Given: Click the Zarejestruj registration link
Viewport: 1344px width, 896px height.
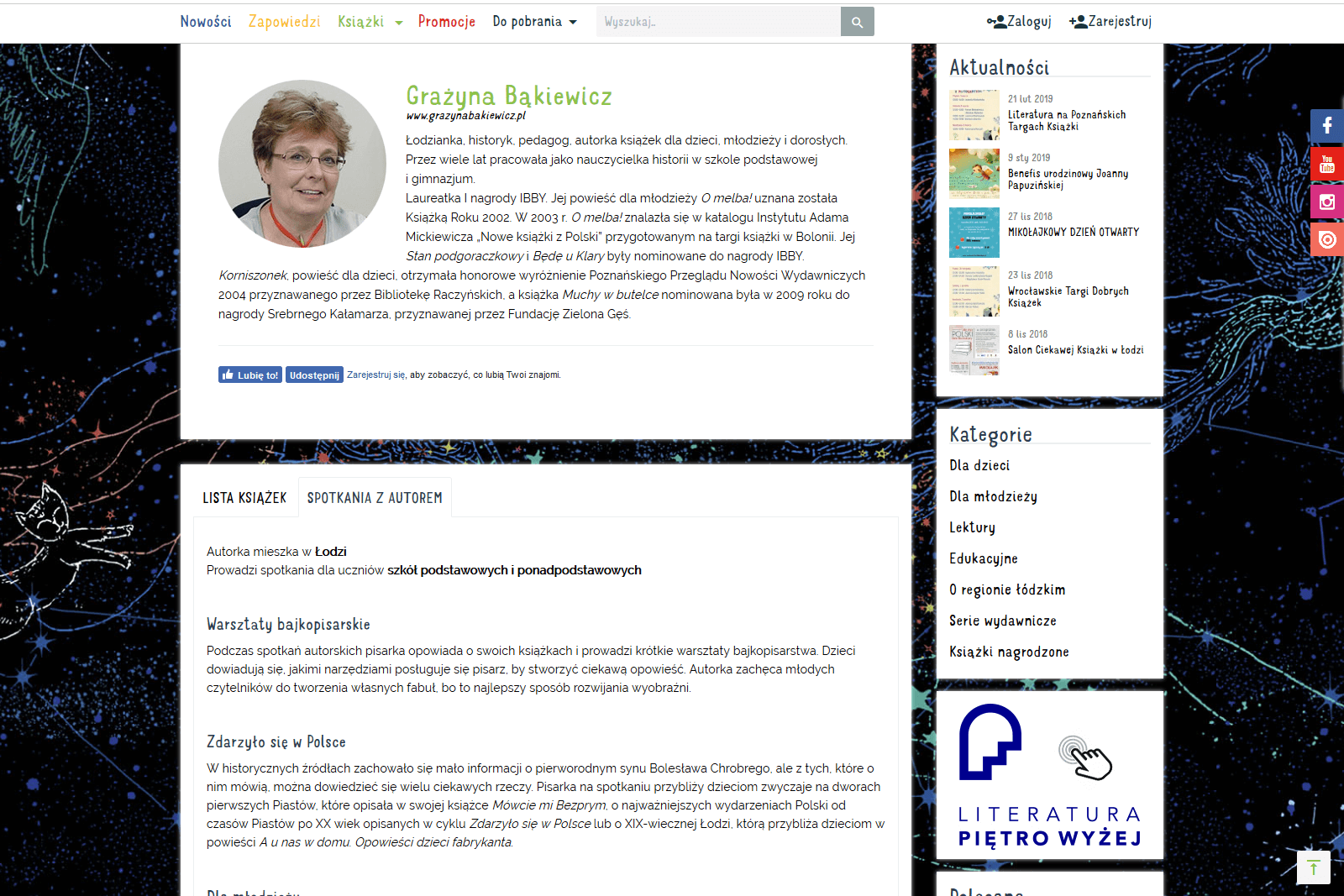Looking at the screenshot, I should tap(1110, 22).
